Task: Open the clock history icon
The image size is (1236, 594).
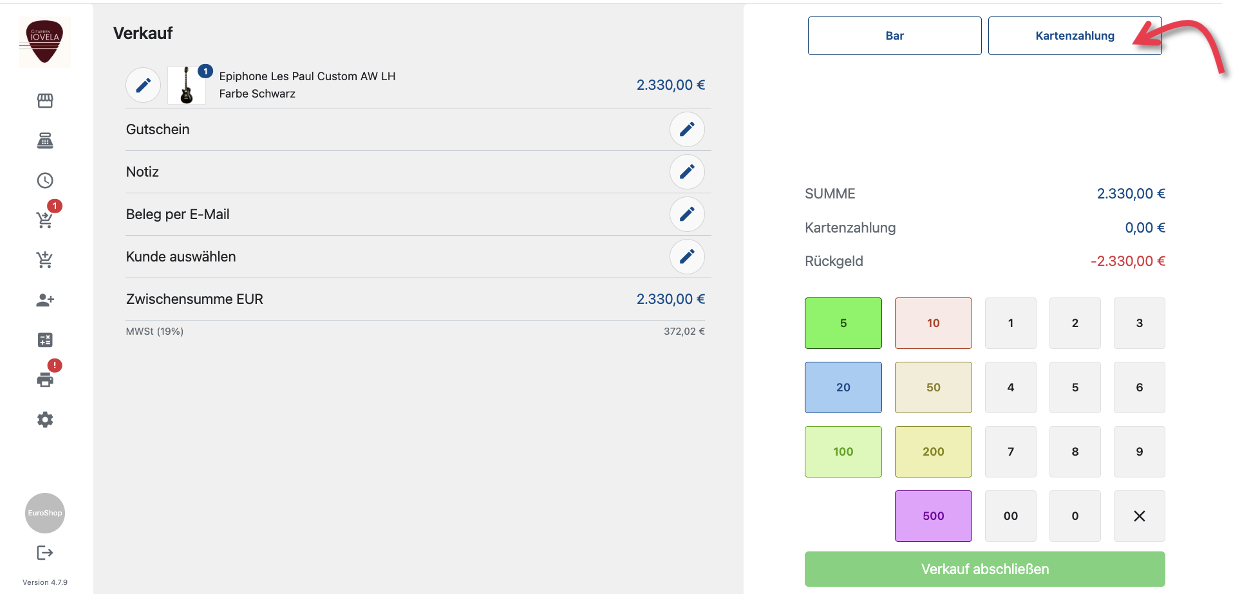Action: tap(45, 181)
